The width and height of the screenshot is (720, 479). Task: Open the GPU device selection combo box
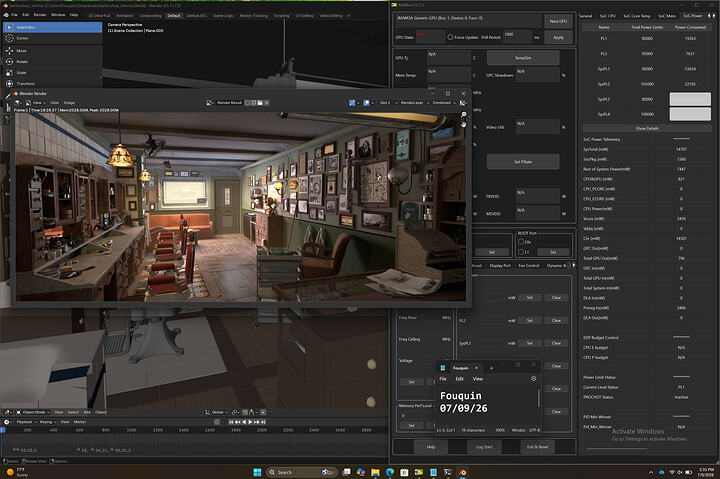(x=468, y=19)
